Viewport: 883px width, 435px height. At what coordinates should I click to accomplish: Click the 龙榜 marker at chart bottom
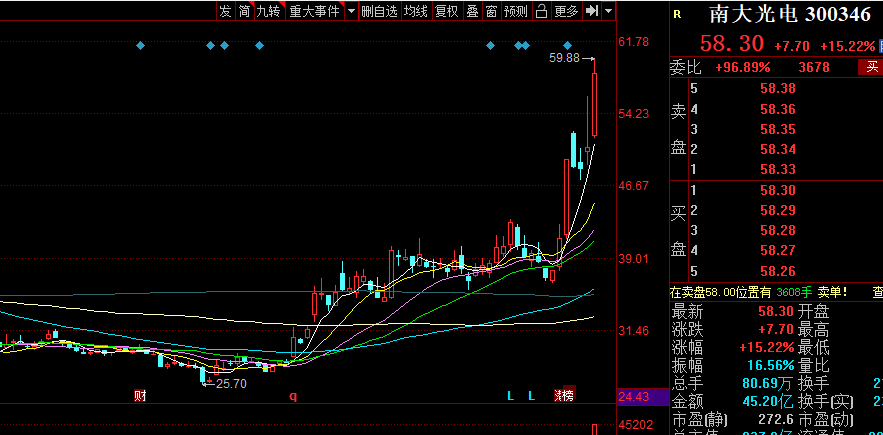click(x=564, y=396)
